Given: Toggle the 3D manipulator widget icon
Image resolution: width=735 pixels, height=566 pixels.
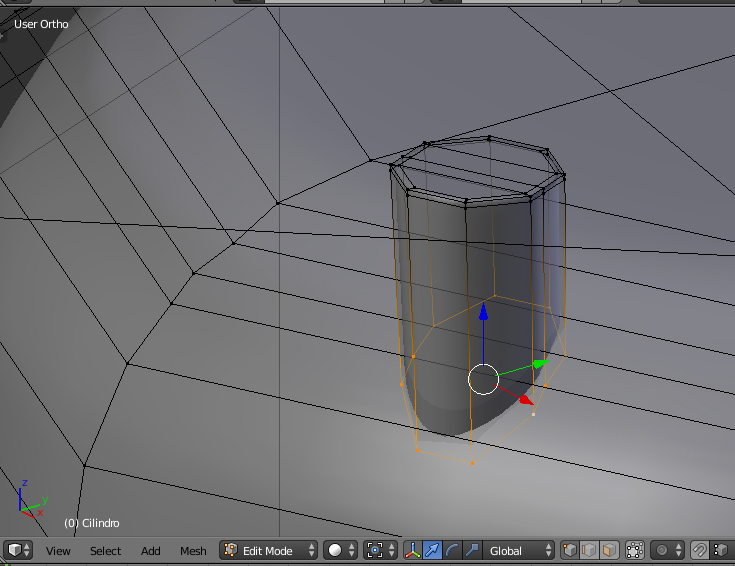Looking at the screenshot, I should [x=413, y=550].
